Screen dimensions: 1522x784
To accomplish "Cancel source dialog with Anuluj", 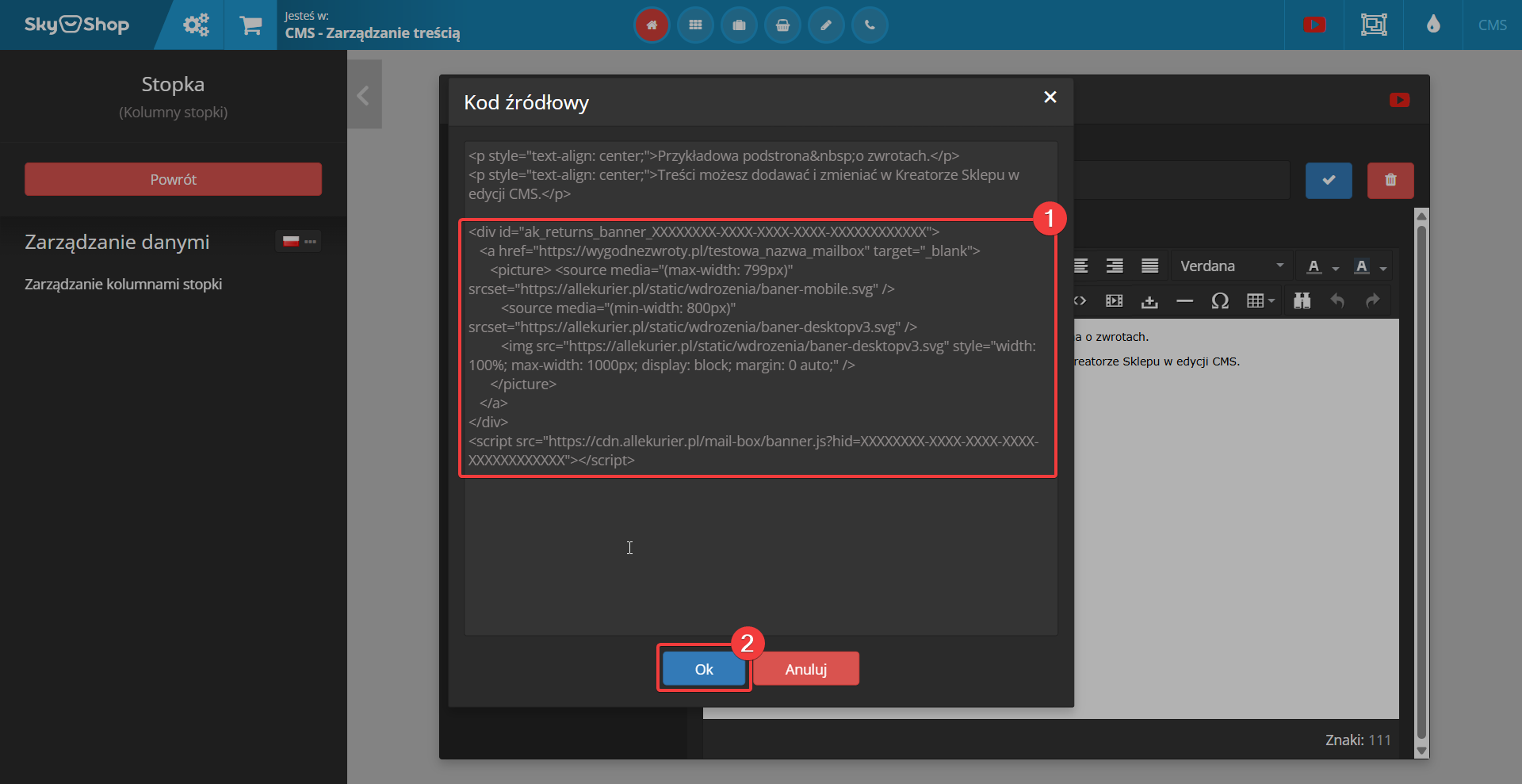I will [x=806, y=668].
